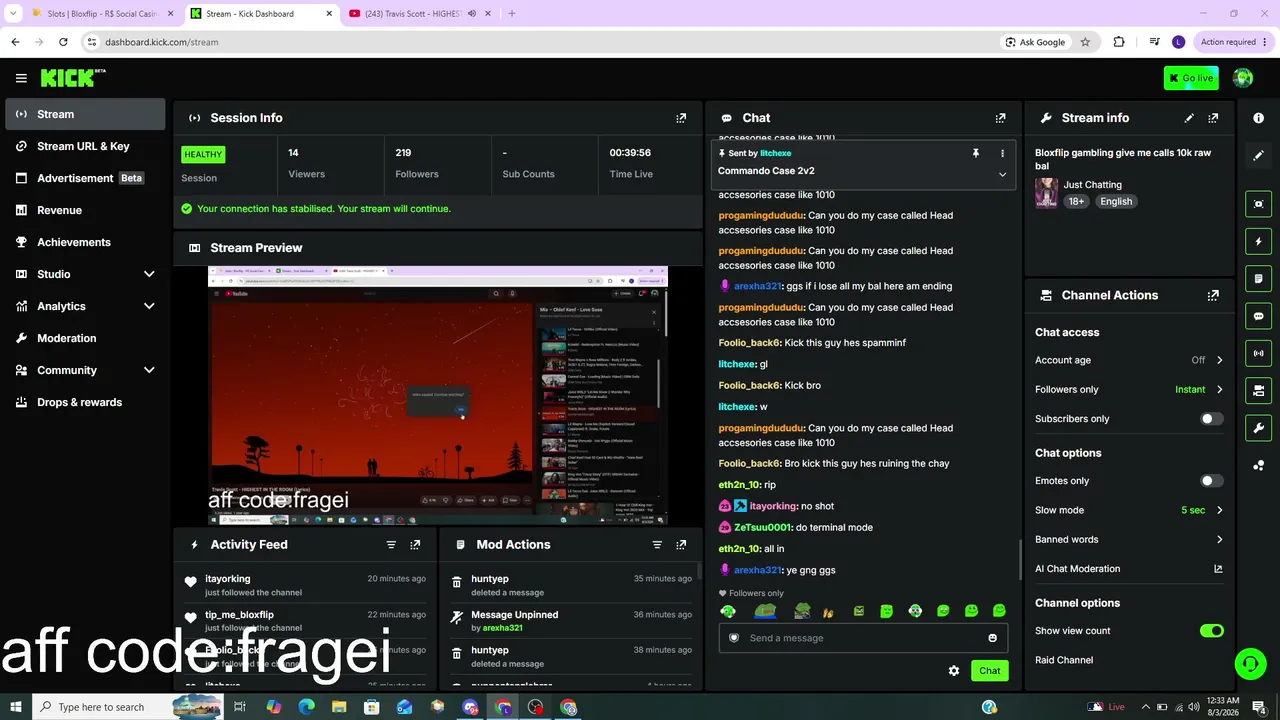Open browser extensions puzzle icon
This screenshot has height=720, width=1280.
(1119, 42)
